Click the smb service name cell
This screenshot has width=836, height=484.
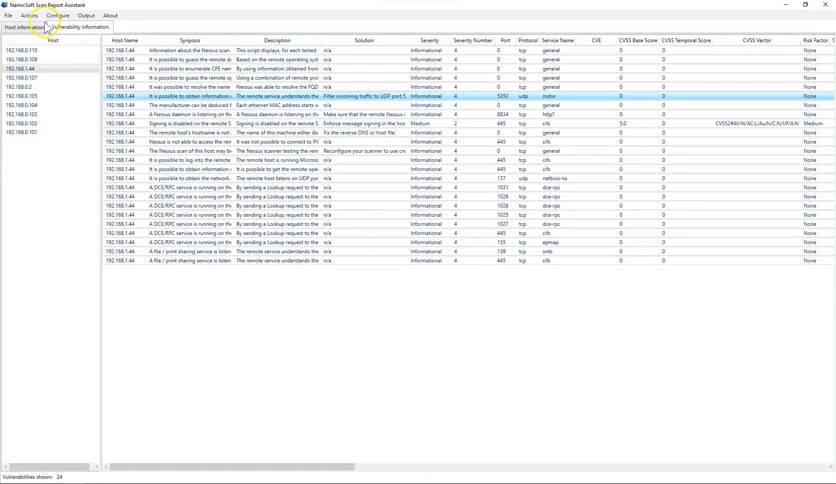click(x=548, y=251)
